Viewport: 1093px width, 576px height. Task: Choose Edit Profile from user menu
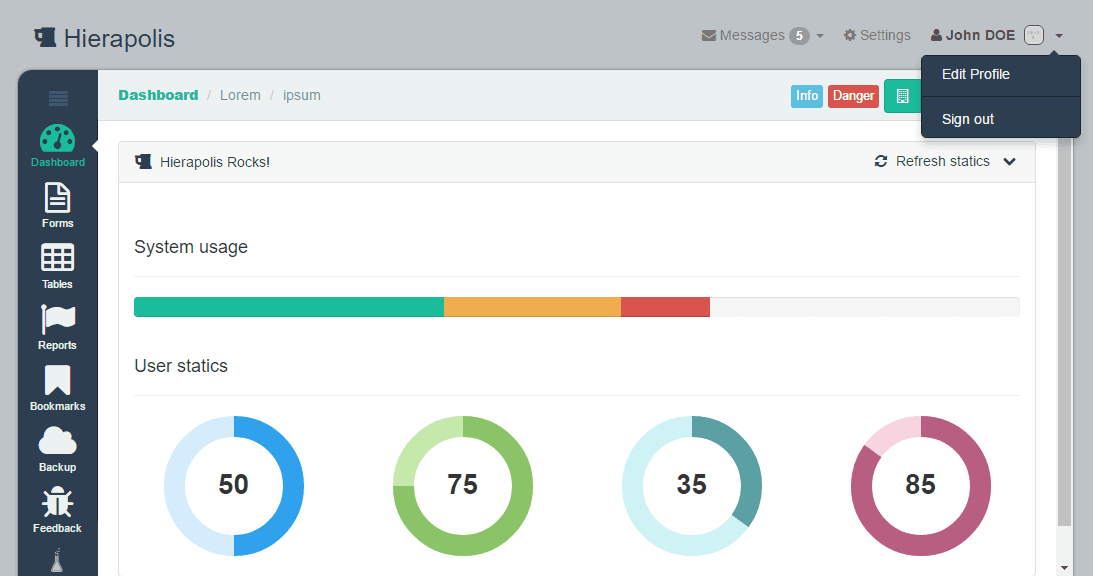pyautogui.click(x=976, y=75)
